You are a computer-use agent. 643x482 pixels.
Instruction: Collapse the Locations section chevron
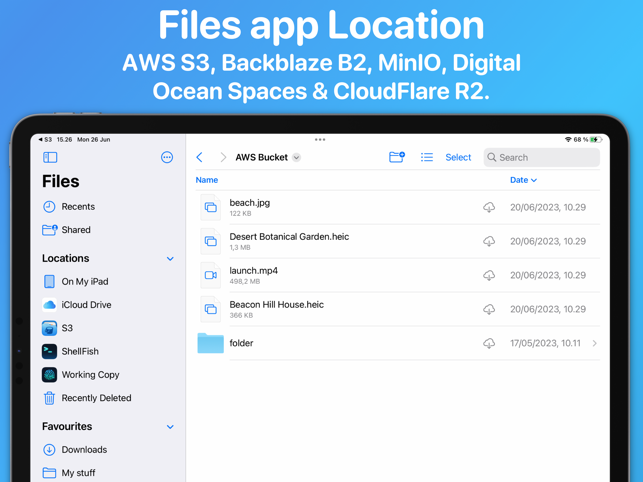click(x=170, y=259)
